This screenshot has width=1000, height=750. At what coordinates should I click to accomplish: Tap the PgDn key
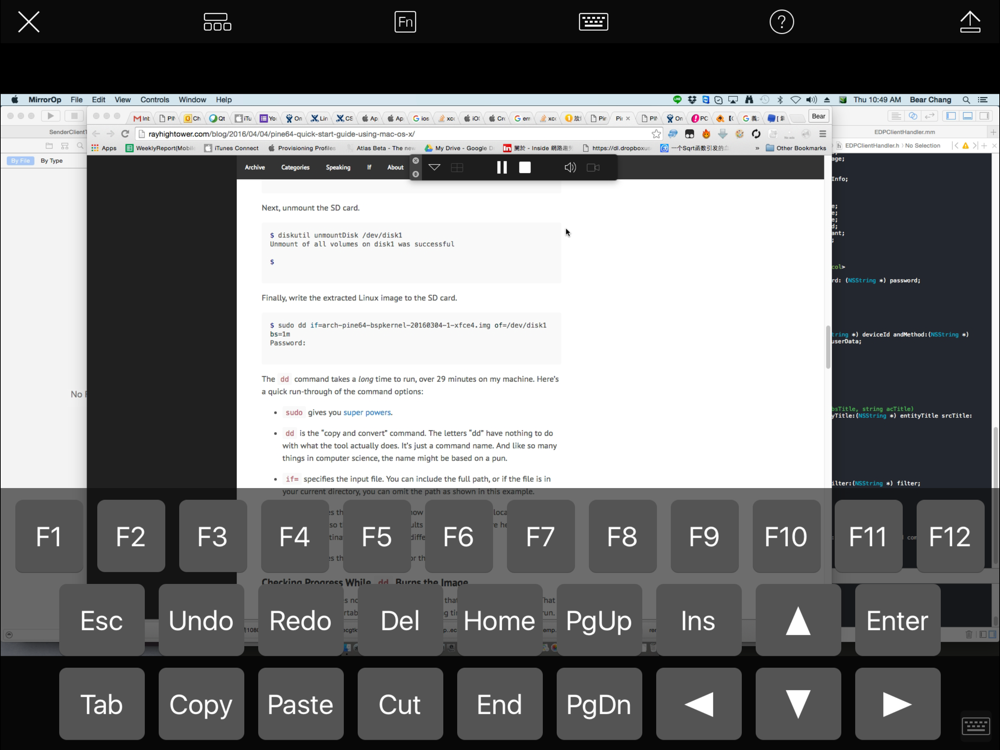[599, 704]
